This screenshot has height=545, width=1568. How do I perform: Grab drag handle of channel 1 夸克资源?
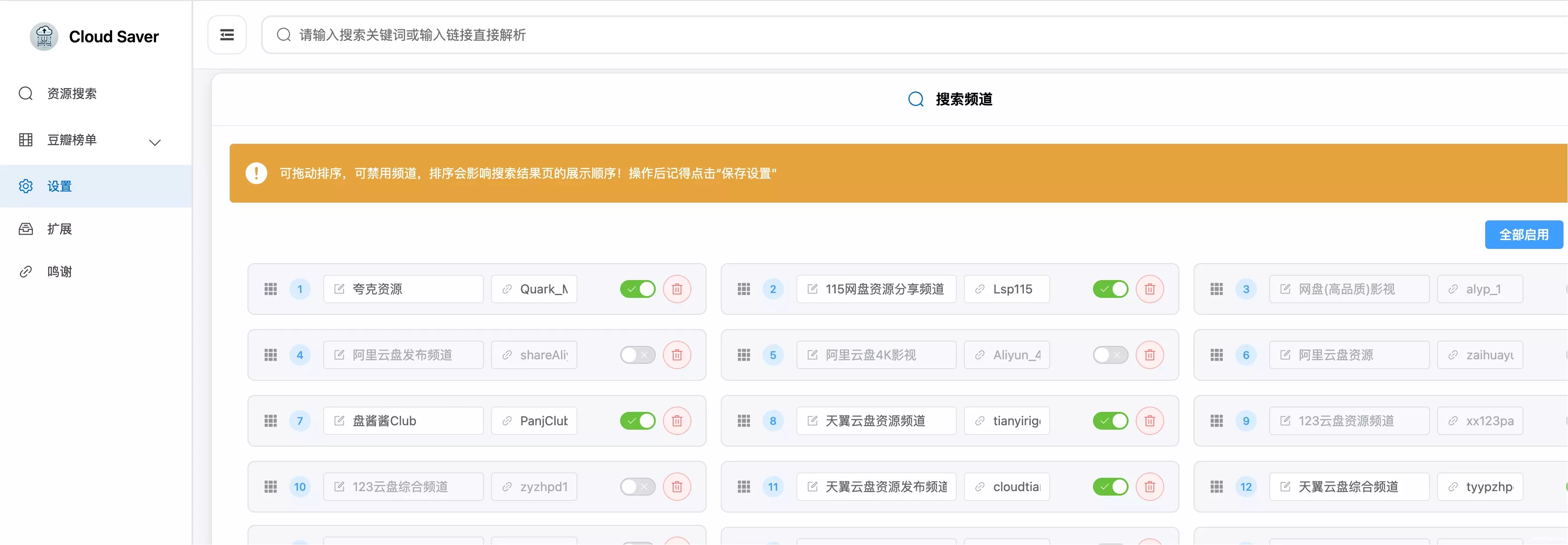271,289
